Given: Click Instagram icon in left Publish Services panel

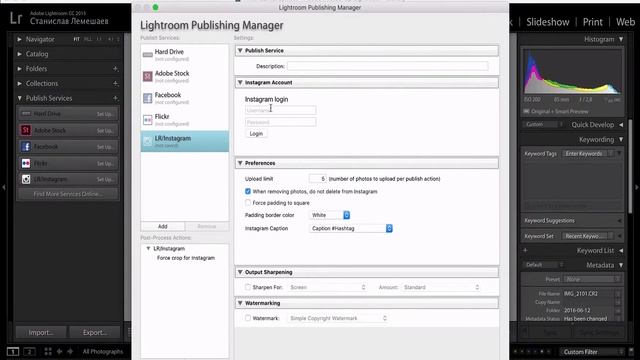Looking at the screenshot, I should coord(26,179).
